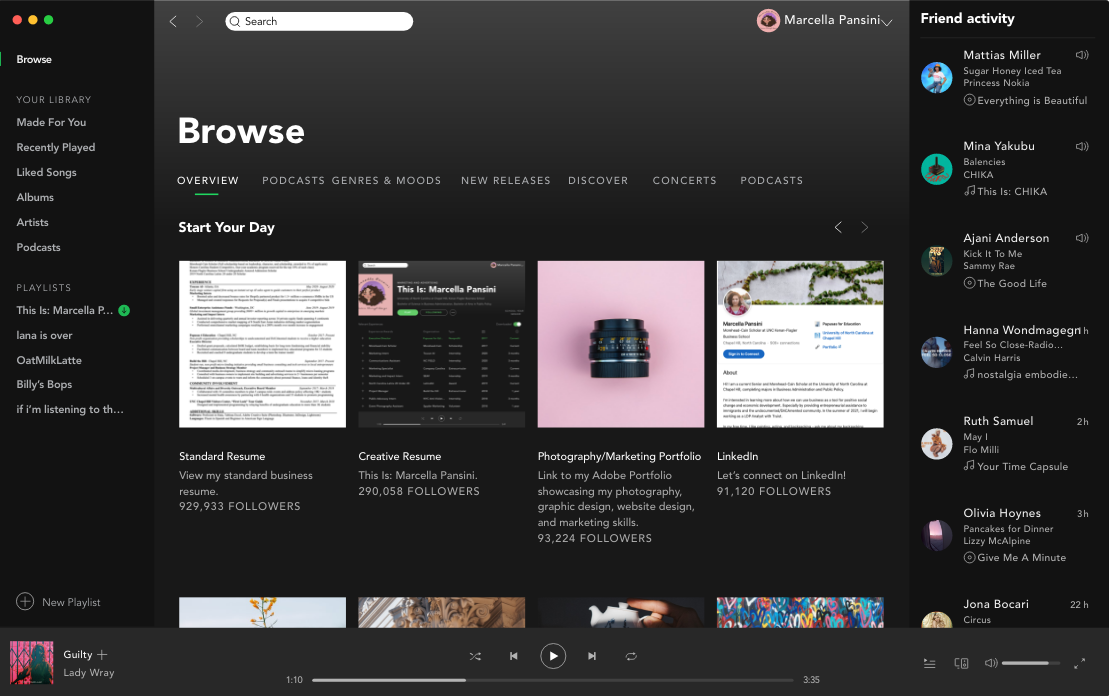Open the Standard Resume thumbnail
Viewport: 1109px width, 696px height.
click(x=262, y=344)
